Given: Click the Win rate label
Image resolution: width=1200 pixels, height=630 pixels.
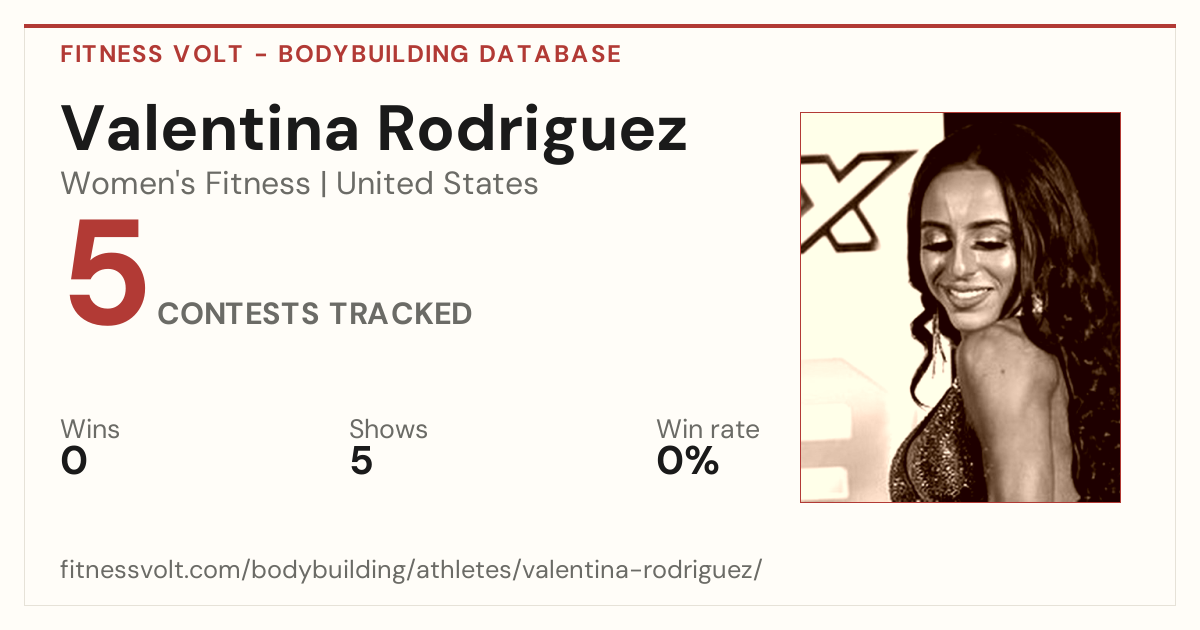Looking at the screenshot, I should (707, 430).
